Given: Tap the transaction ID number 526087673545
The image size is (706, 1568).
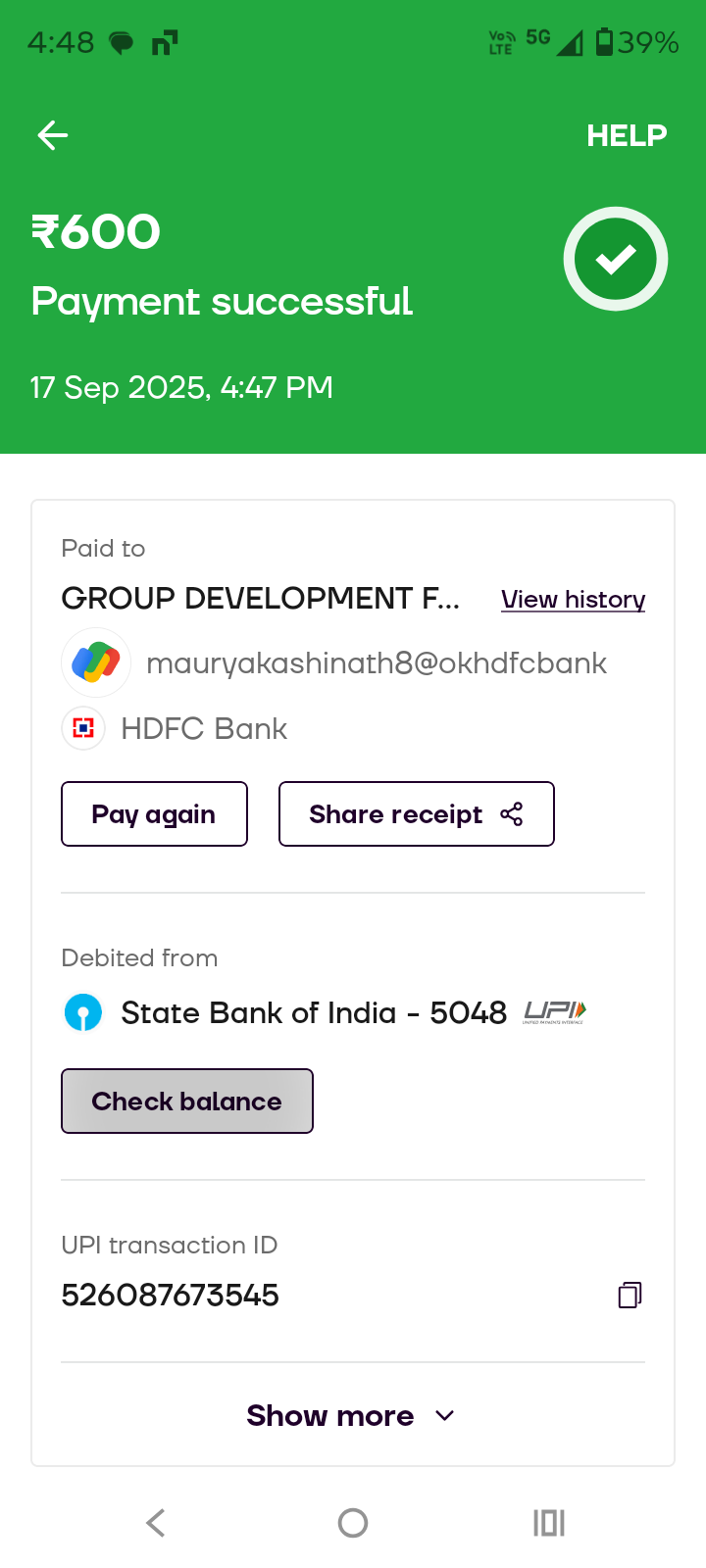Looking at the screenshot, I should point(171,1296).
